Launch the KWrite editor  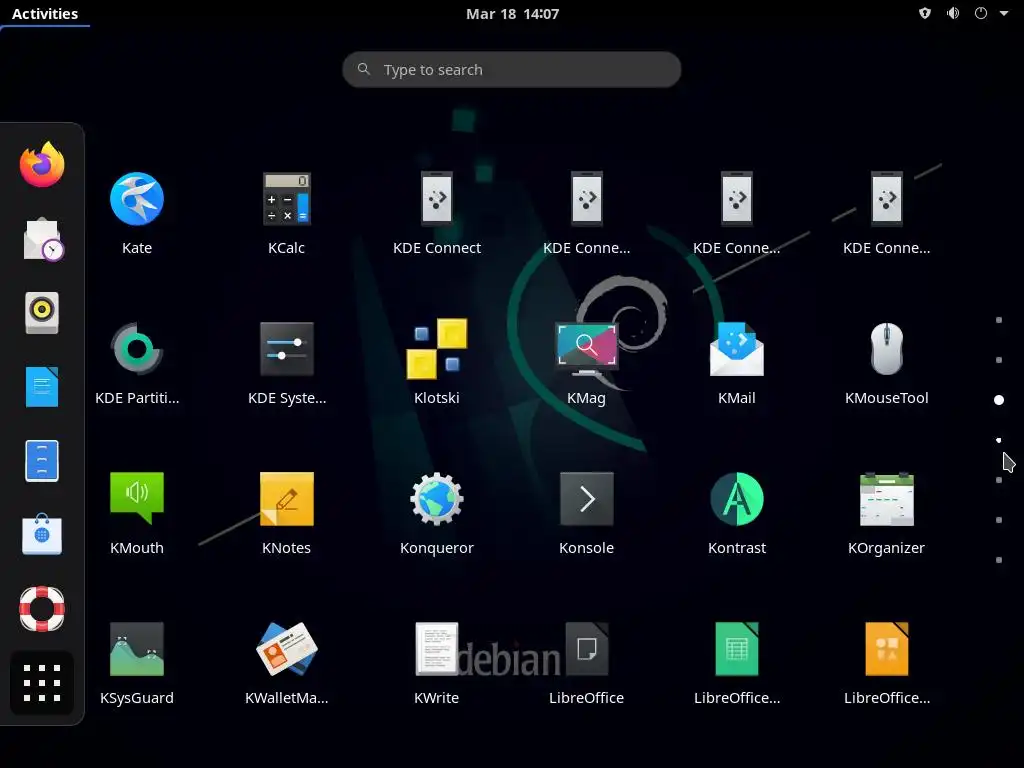(437, 648)
